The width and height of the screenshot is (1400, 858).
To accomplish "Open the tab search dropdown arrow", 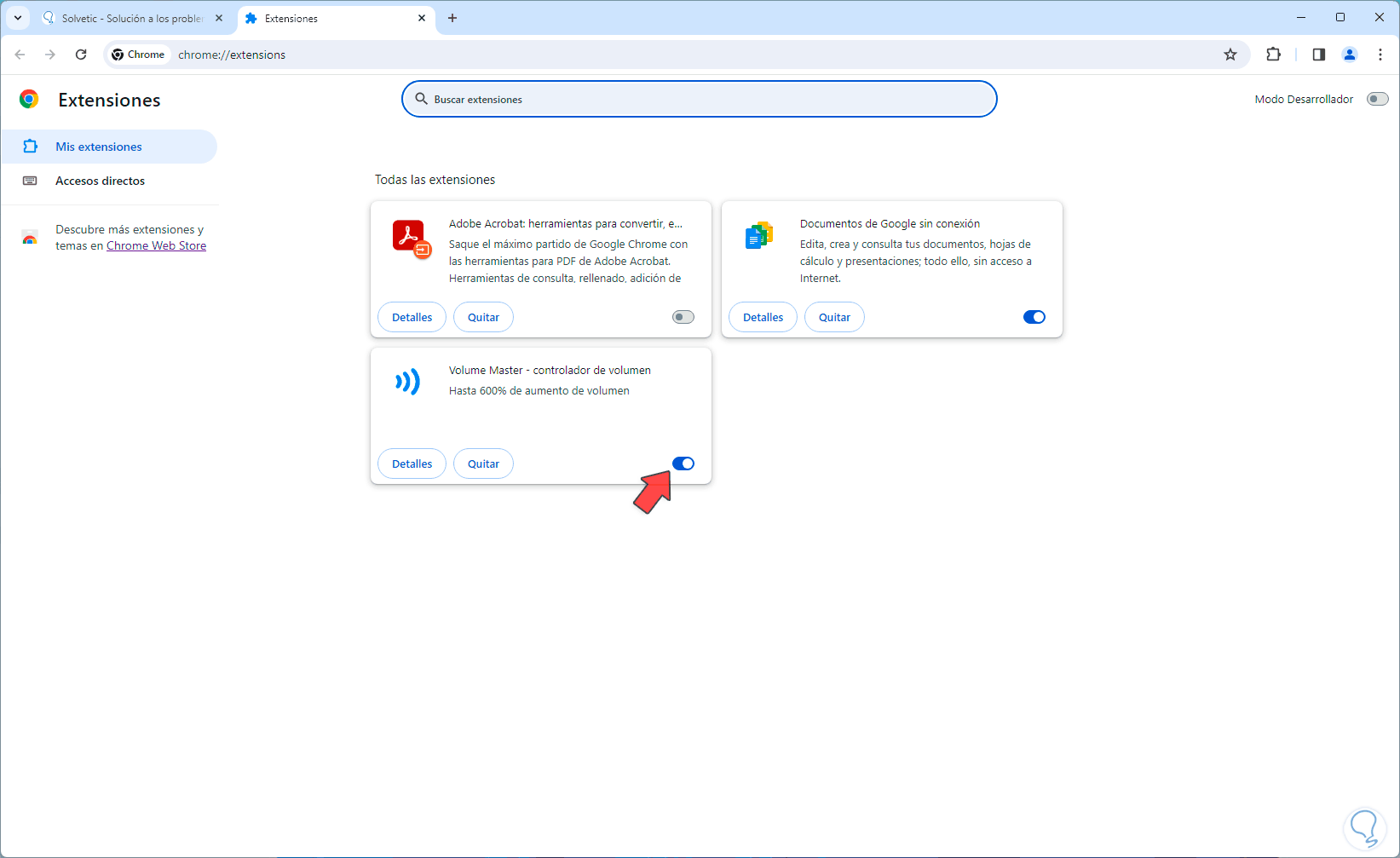I will [x=18, y=18].
